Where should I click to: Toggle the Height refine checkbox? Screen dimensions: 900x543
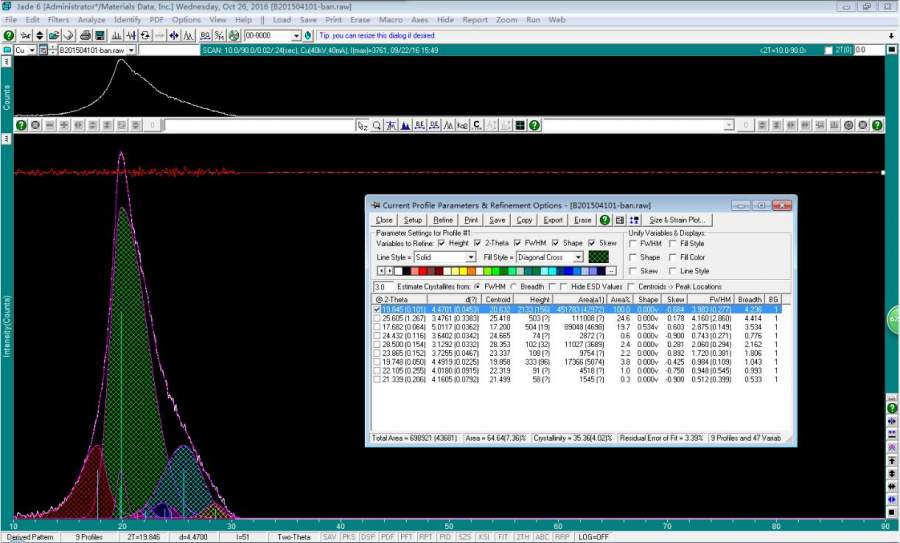[441, 243]
